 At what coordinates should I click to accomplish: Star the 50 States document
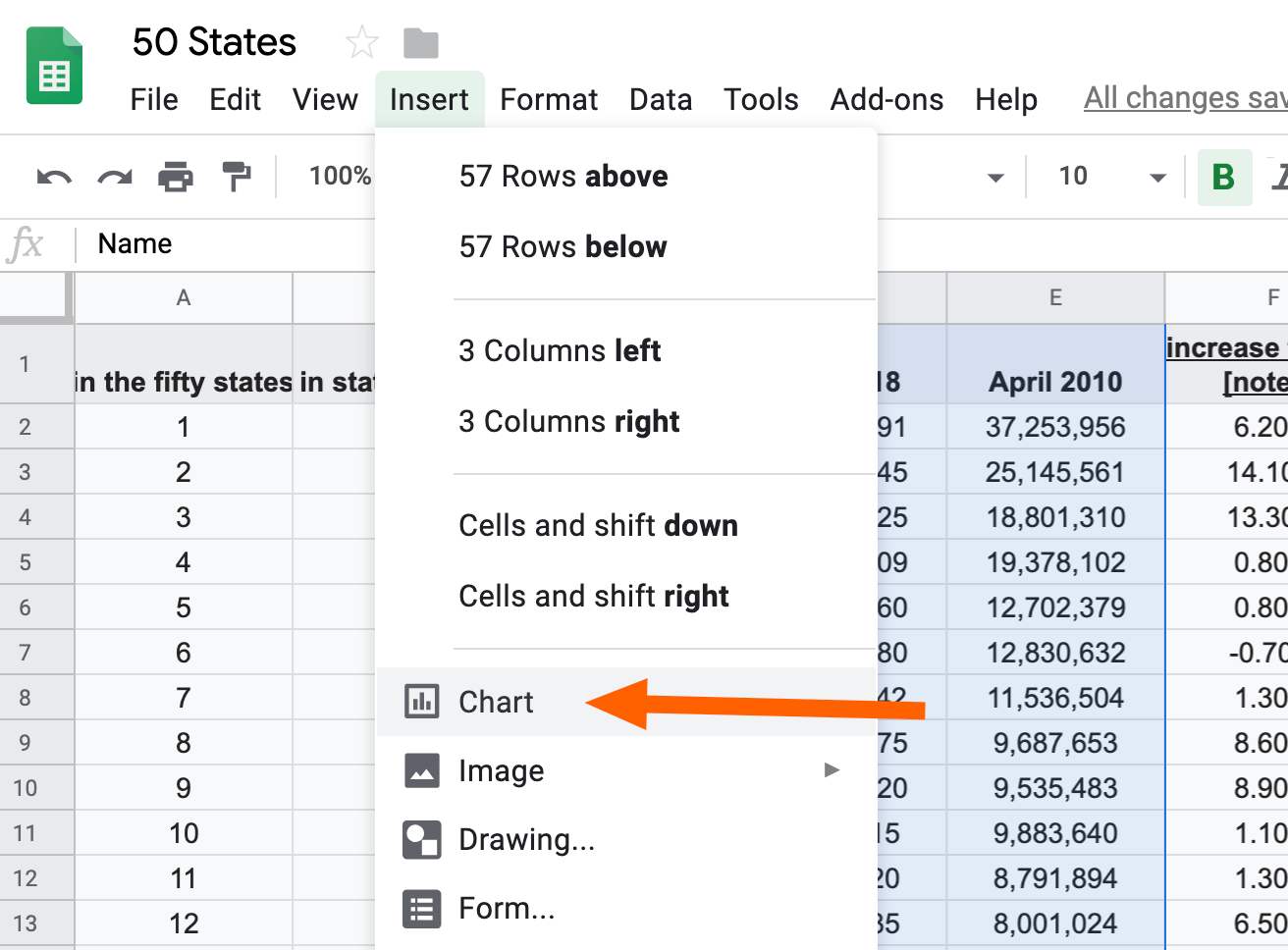point(362,42)
